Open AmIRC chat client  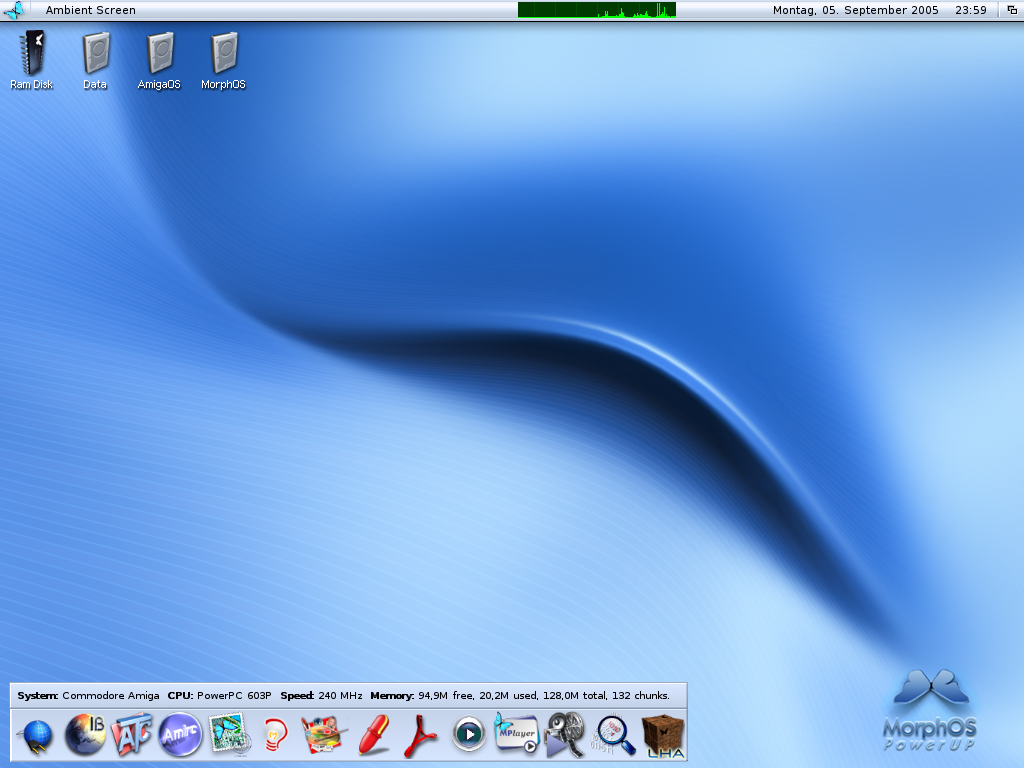[x=180, y=735]
